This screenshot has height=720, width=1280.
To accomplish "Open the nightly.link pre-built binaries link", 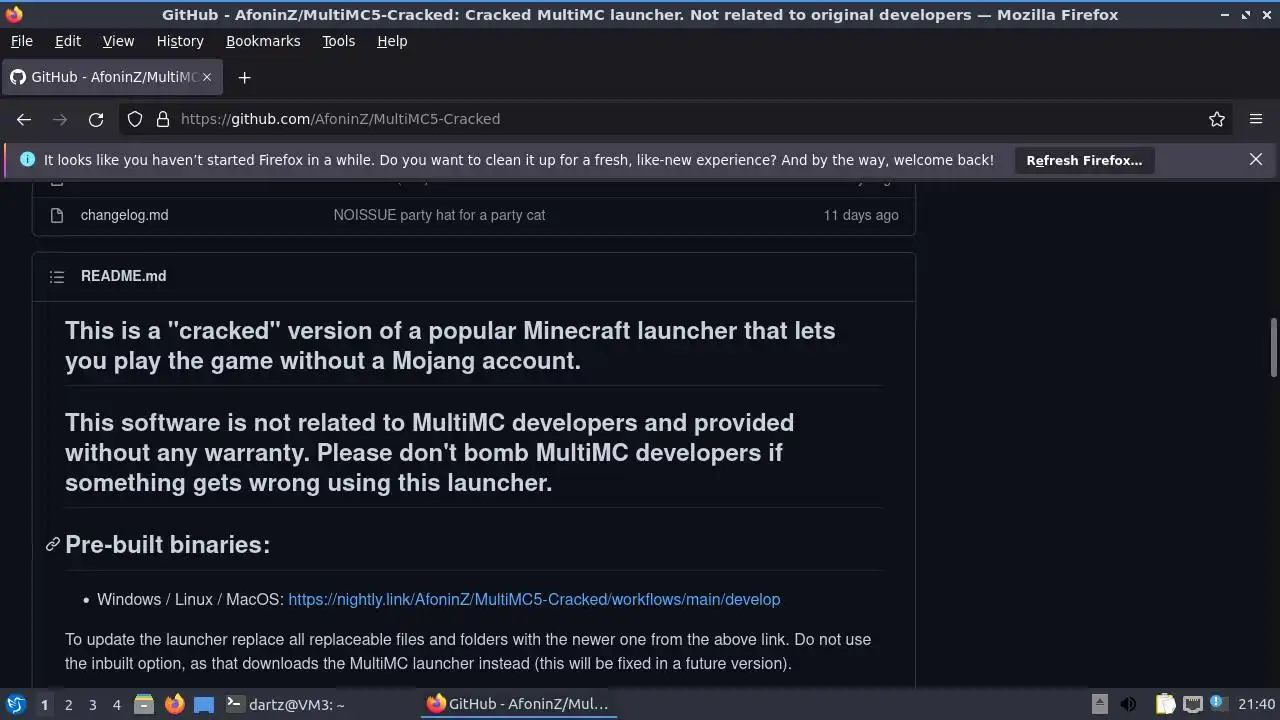I will 534,600.
